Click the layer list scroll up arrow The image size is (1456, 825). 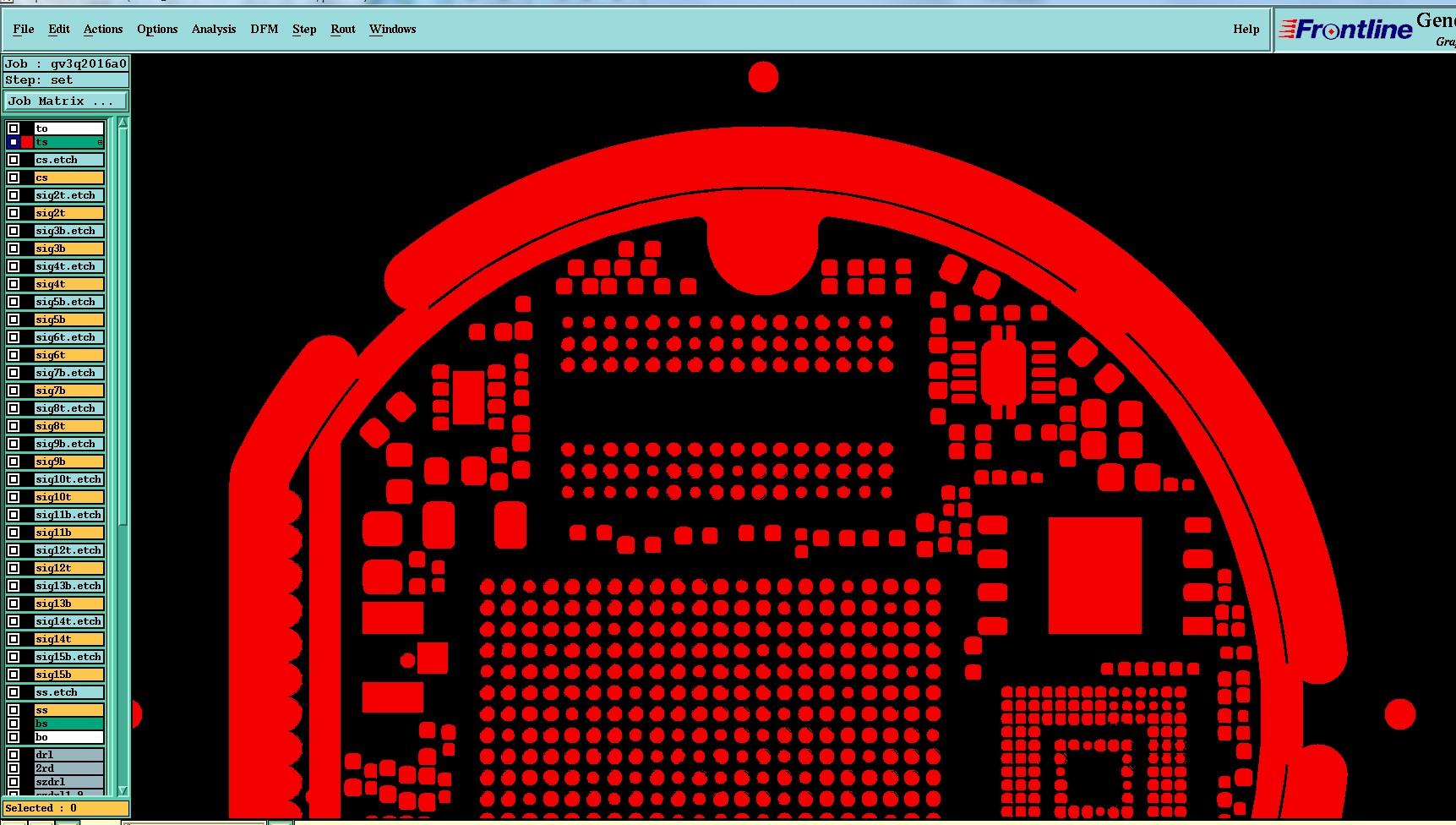[x=123, y=123]
